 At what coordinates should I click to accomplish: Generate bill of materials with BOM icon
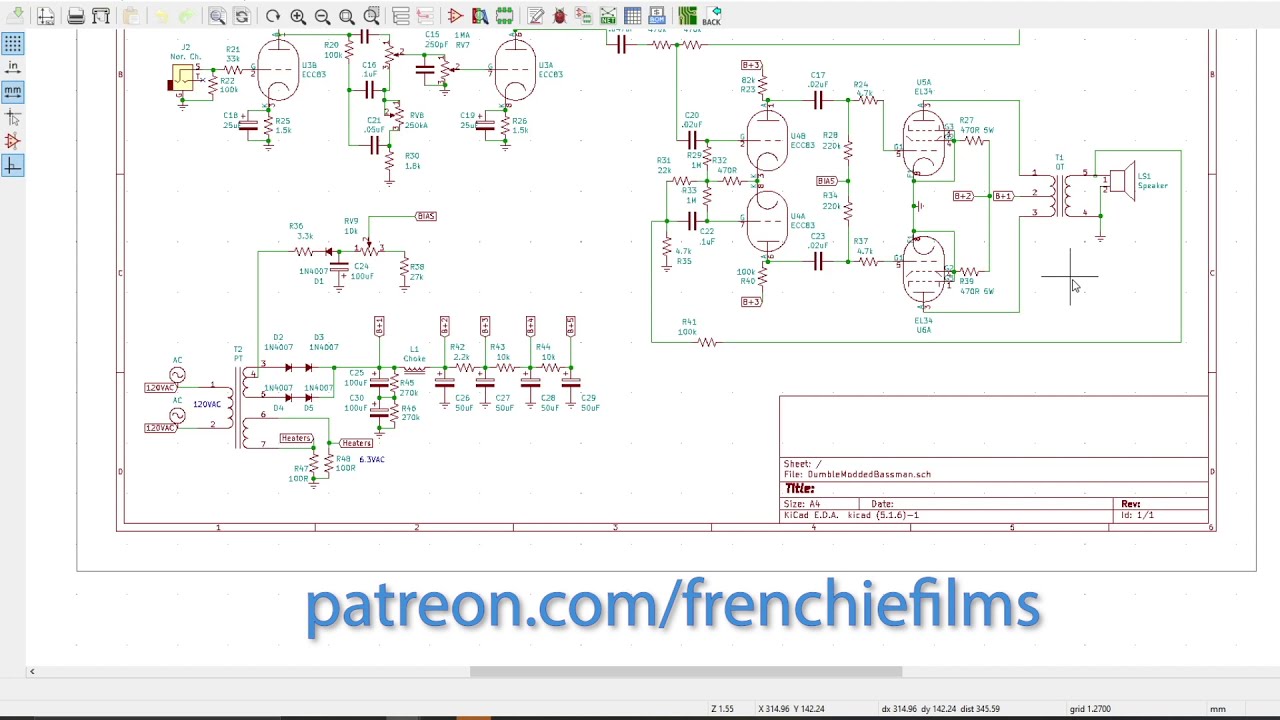pyautogui.click(x=657, y=16)
